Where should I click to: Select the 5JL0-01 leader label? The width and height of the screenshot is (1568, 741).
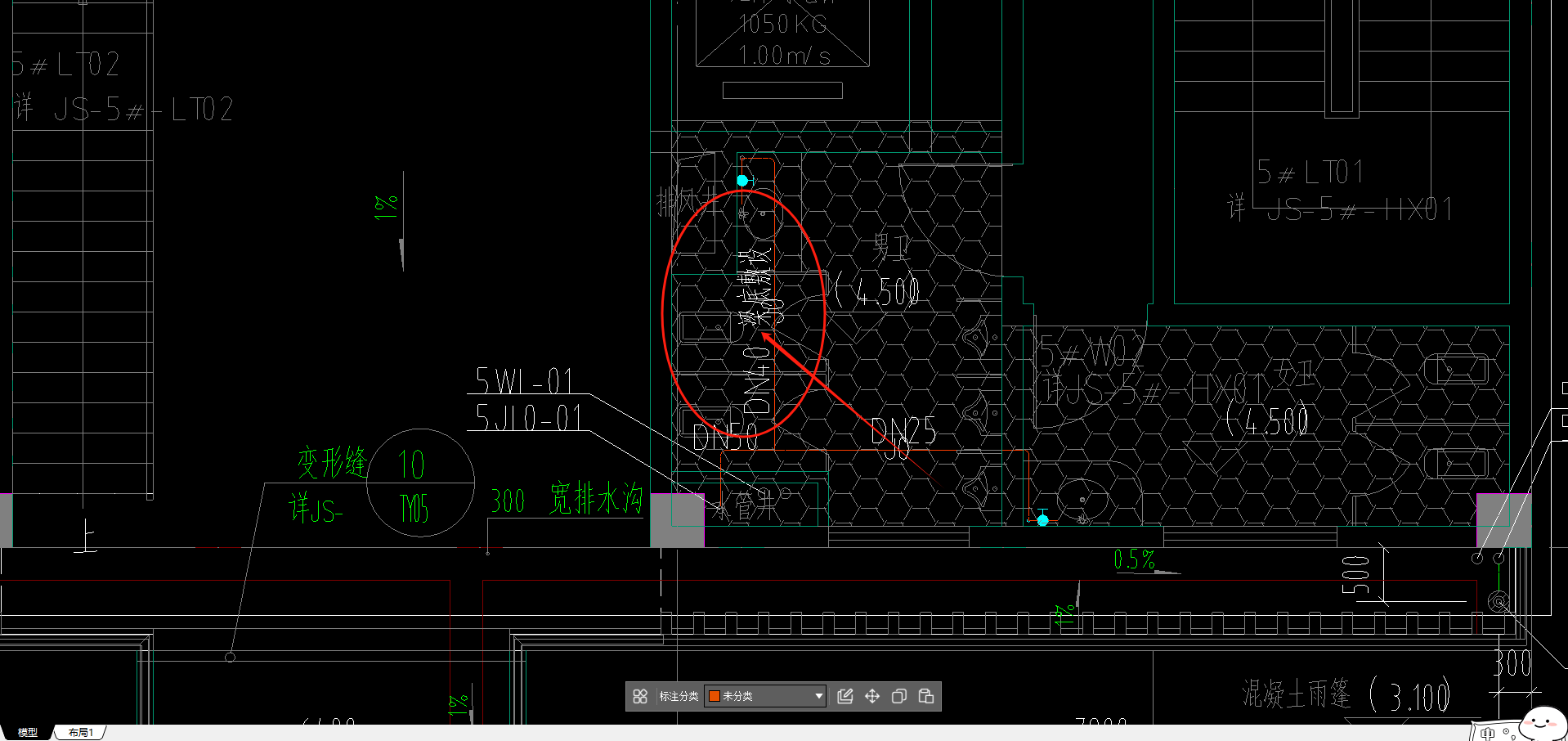coord(528,417)
